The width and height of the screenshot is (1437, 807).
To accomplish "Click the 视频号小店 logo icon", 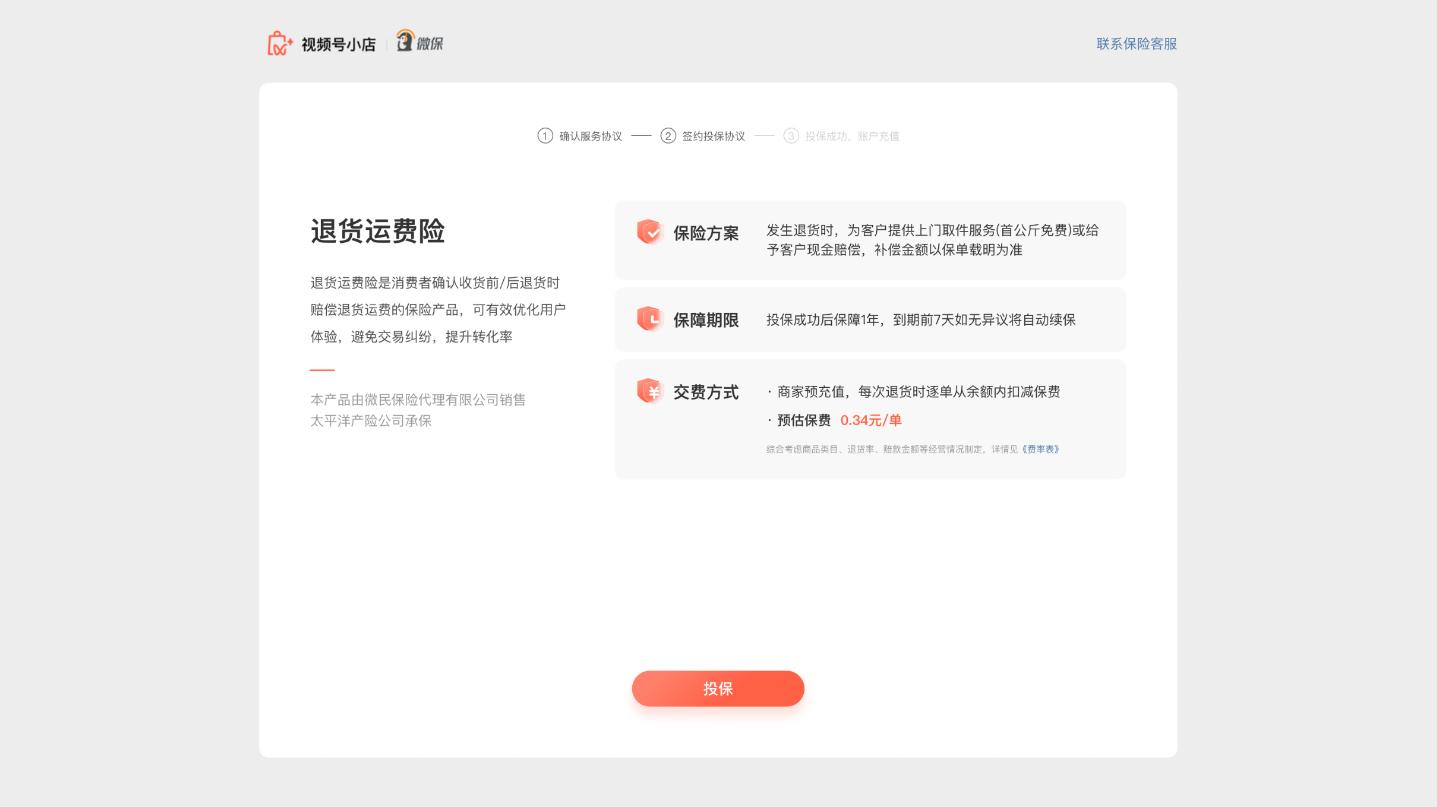I will pyautogui.click(x=279, y=42).
